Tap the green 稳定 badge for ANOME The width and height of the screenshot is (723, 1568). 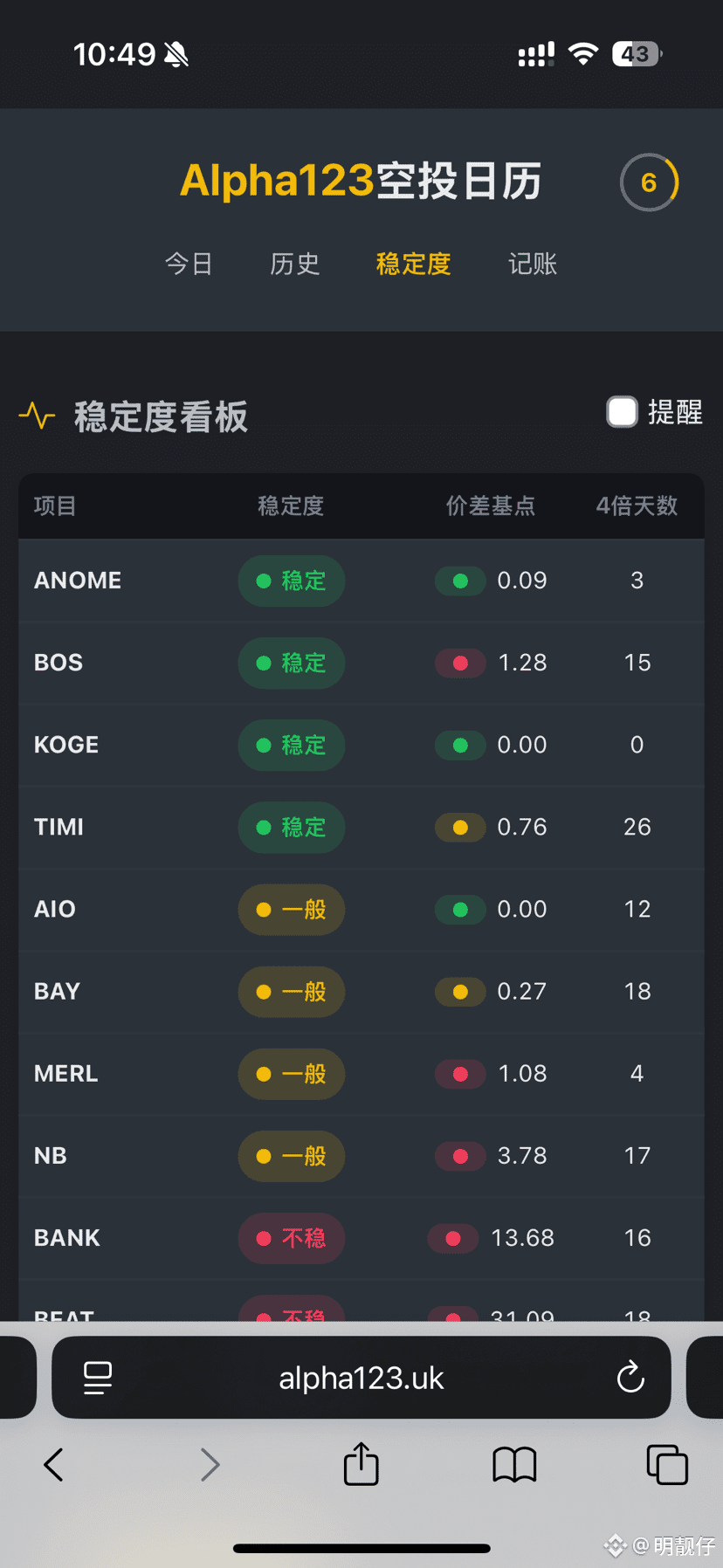coord(292,581)
